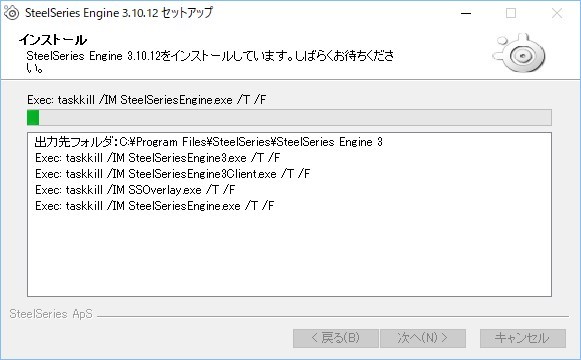Click the SteelSeries title bar app icon
This screenshot has width=581, height=360.
pyautogui.click(x=11, y=13)
